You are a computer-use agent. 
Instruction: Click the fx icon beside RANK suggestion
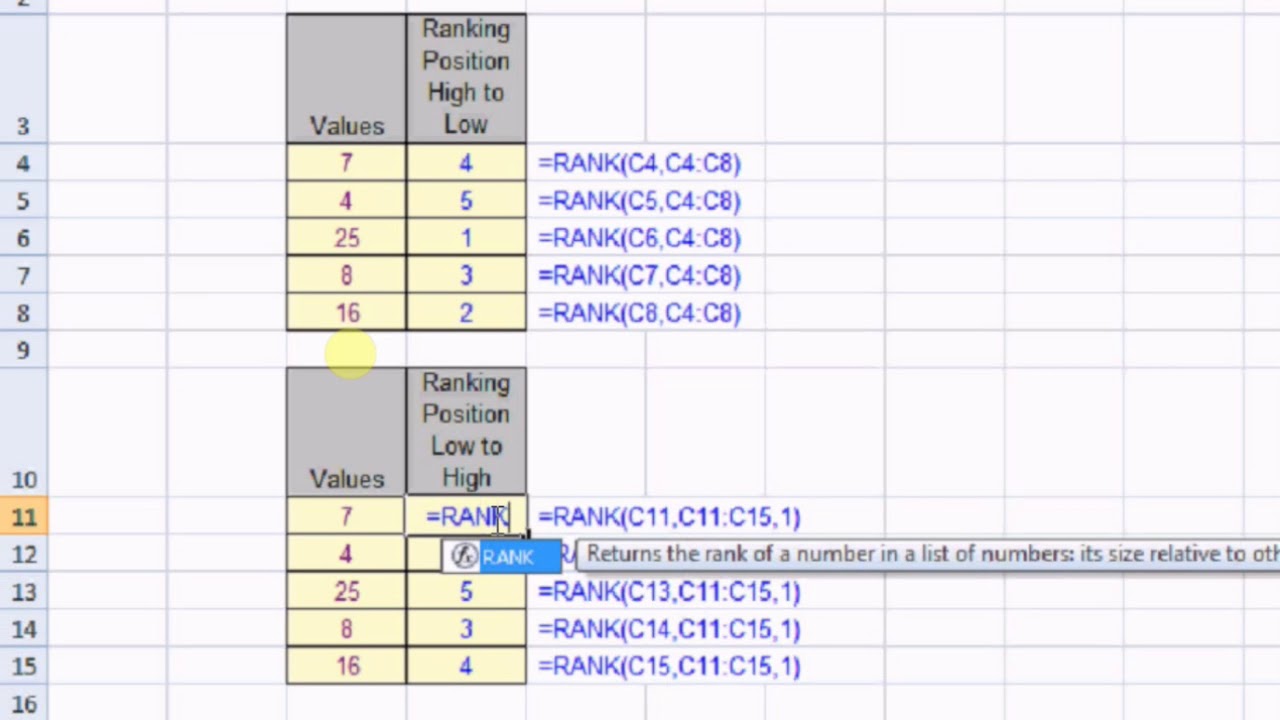click(x=463, y=557)
